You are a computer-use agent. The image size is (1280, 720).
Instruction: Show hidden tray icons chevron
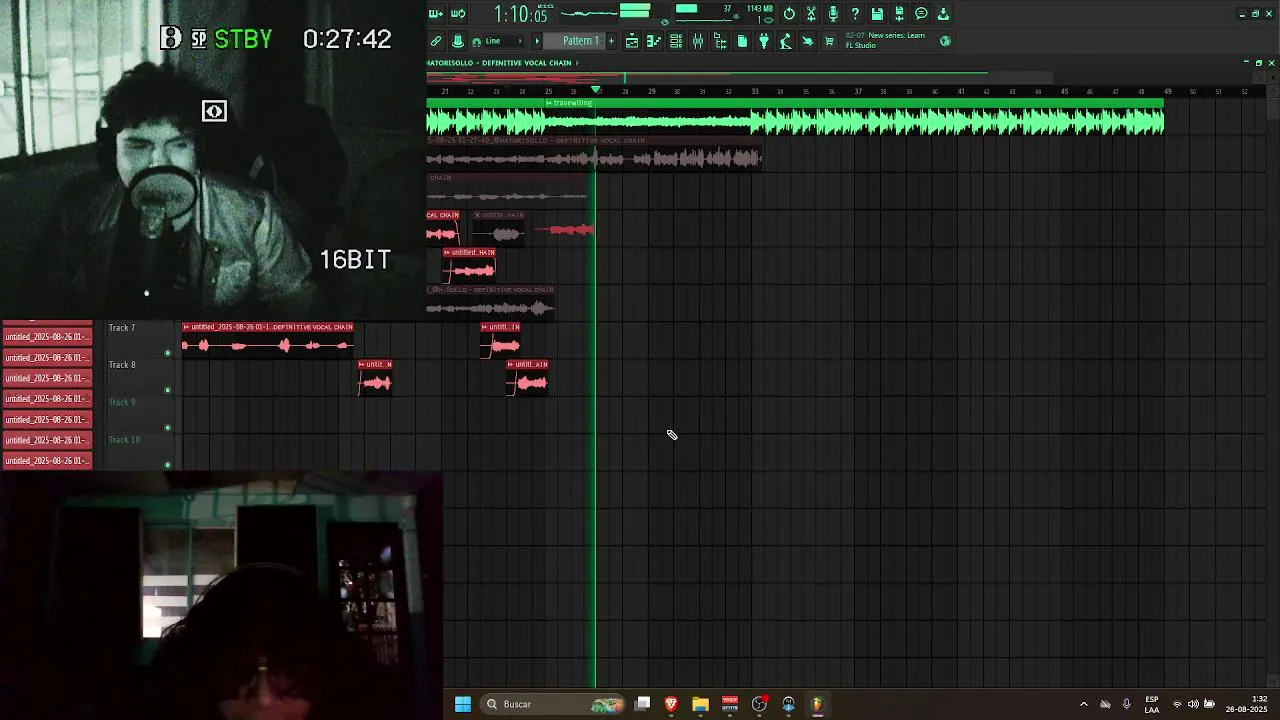coord(1083,704)
